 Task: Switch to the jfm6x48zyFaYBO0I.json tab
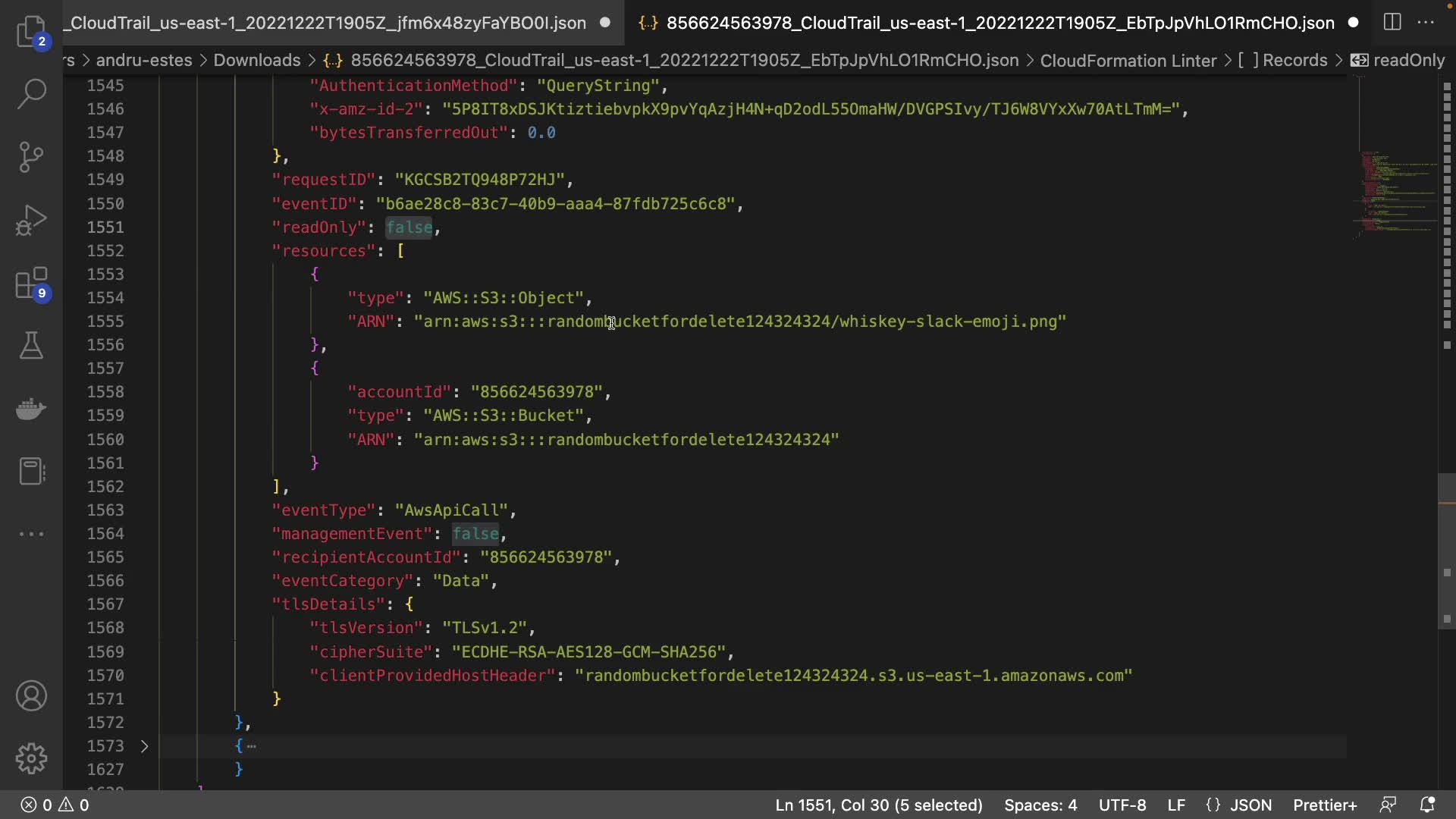[328, 23]
